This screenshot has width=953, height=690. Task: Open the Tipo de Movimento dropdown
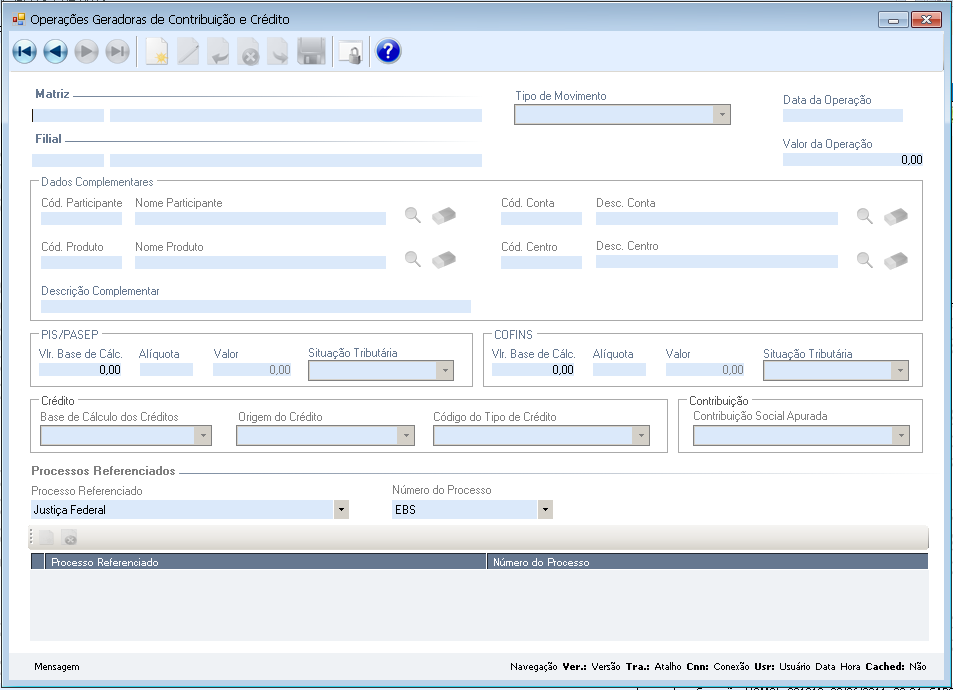[721, 115]
